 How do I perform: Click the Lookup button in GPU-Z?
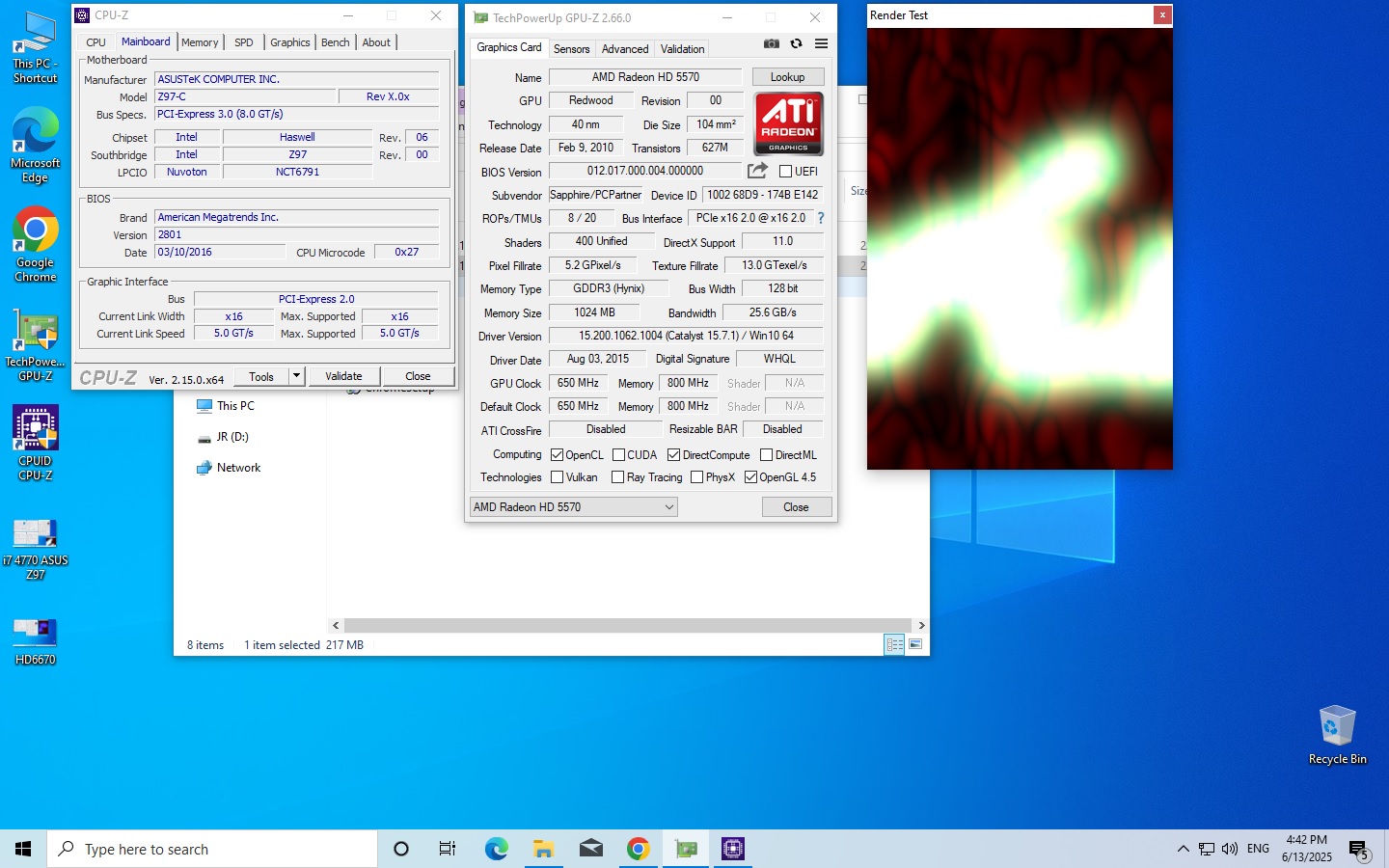pos(787,77)
